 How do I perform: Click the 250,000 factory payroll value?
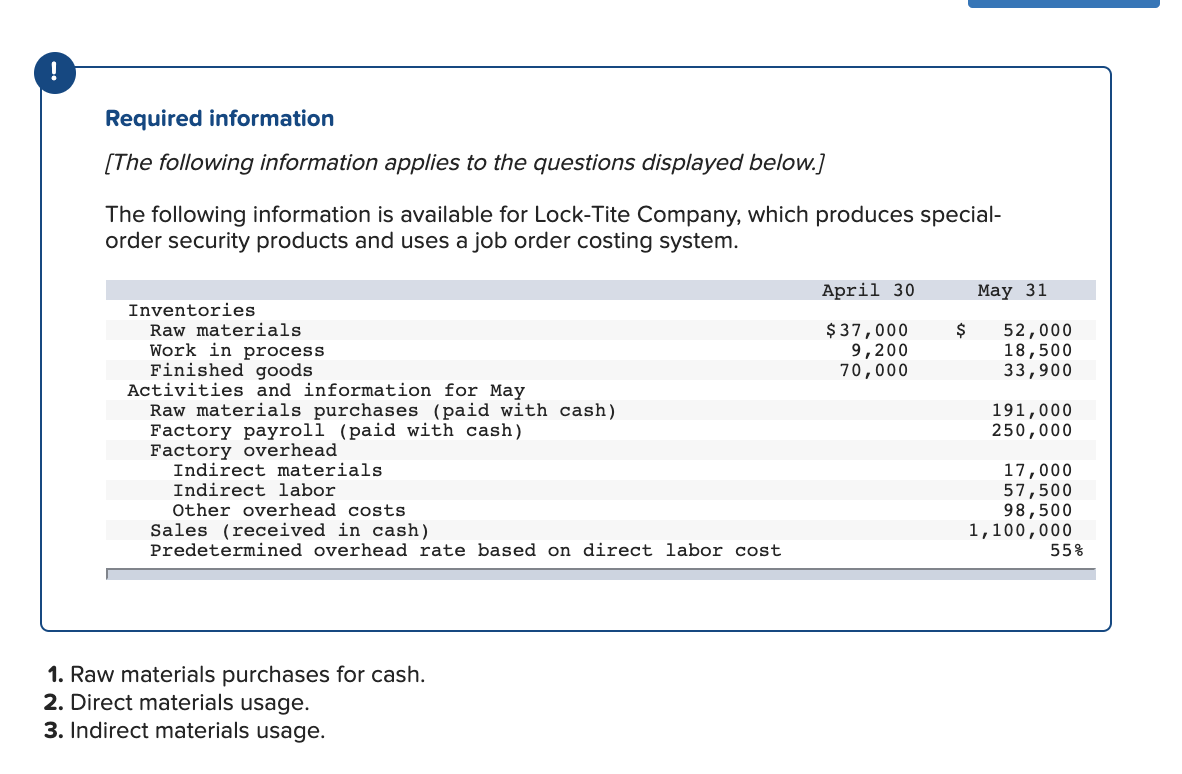coord(1031,430)
